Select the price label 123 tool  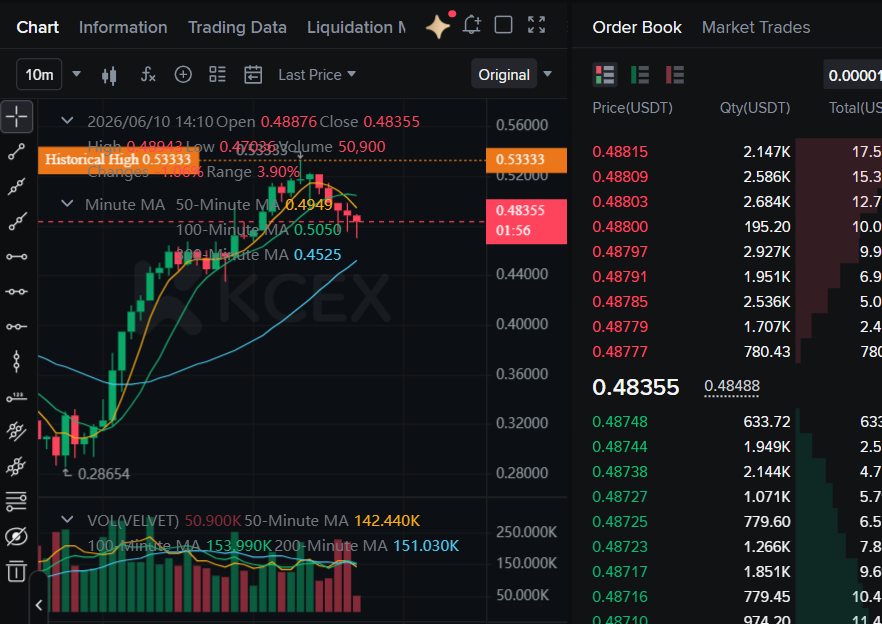pos(17,397)
